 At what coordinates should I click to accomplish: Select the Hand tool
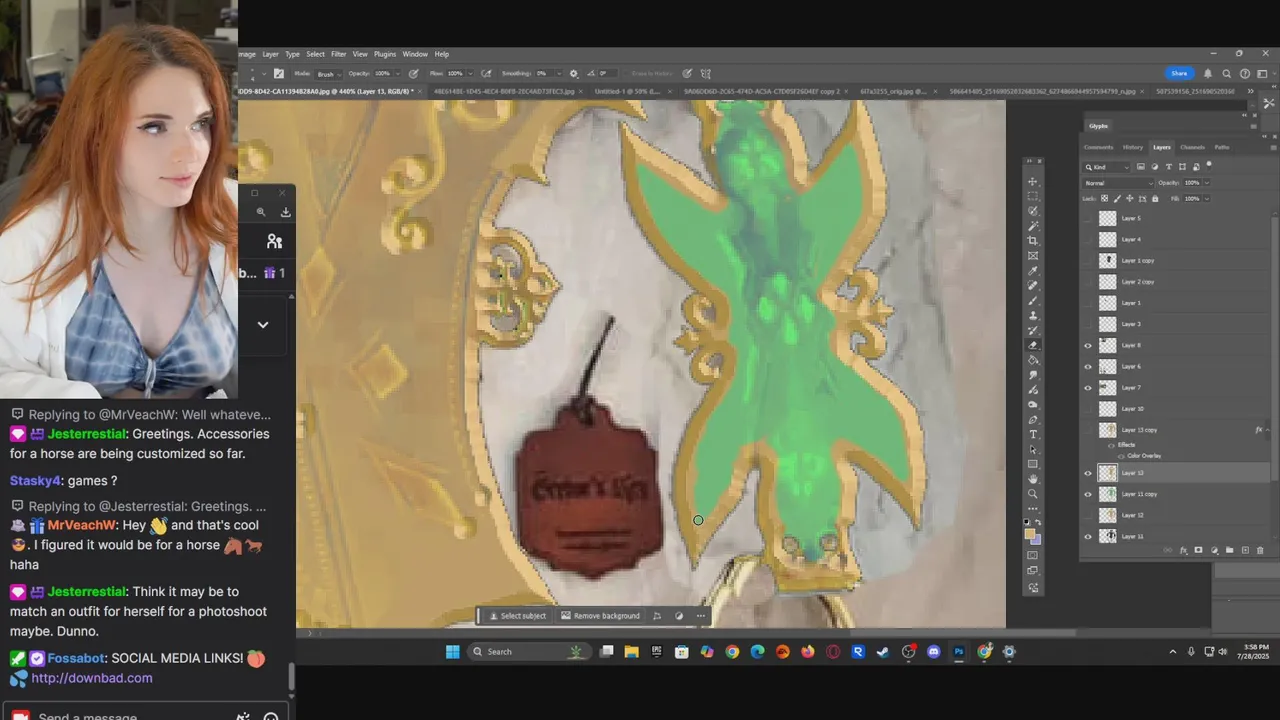click(1033, 479)
